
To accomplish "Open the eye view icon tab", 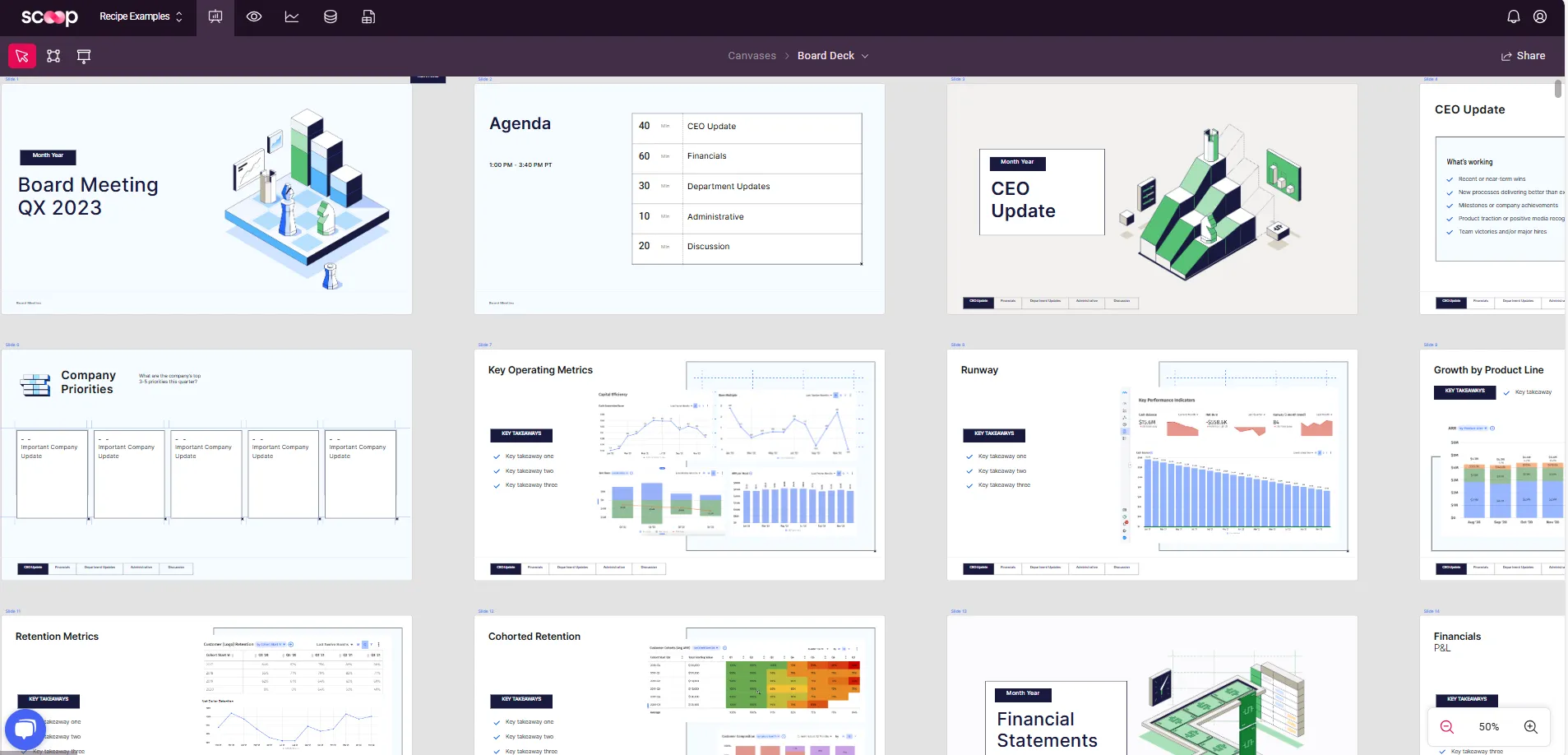I will click(254, 16).
